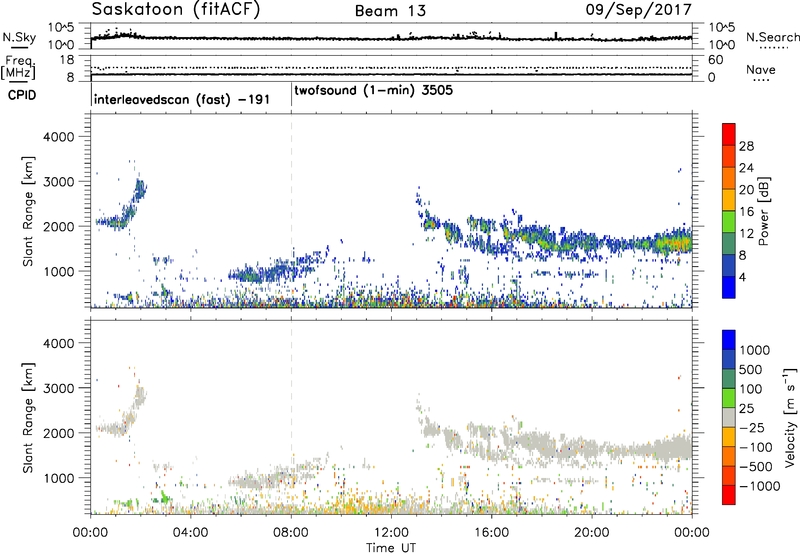Click the '16:00' time axis label
This screenshot has height=554, width=800.
pos(491,532)
